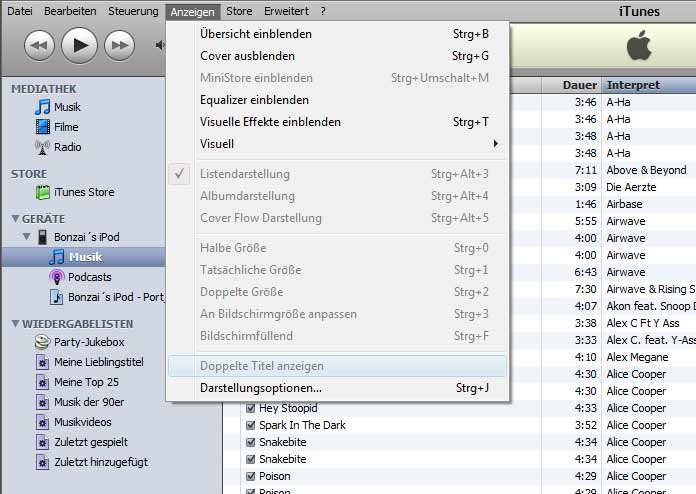
Task: Collapse the WIEDERGABELISTEN section triangle
Action: 16,324
